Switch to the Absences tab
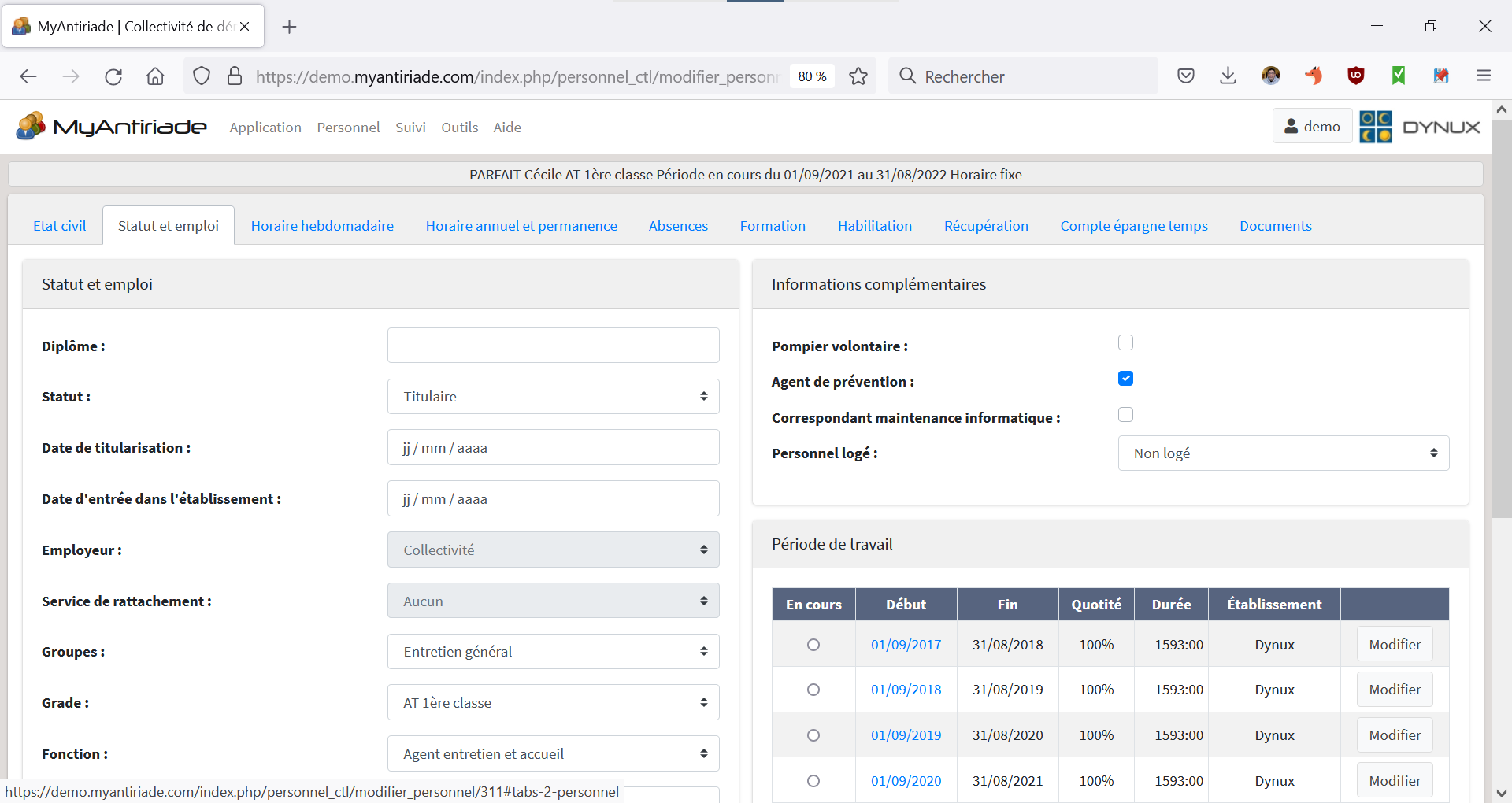The height and width of the screenshot is (803, 1512). pyautogui.click(x=678, y=226)
